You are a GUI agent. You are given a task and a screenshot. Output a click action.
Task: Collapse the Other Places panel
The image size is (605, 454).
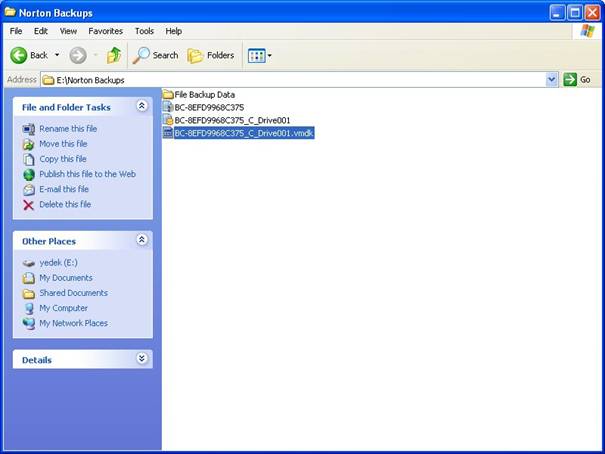[x=142, y=240]
